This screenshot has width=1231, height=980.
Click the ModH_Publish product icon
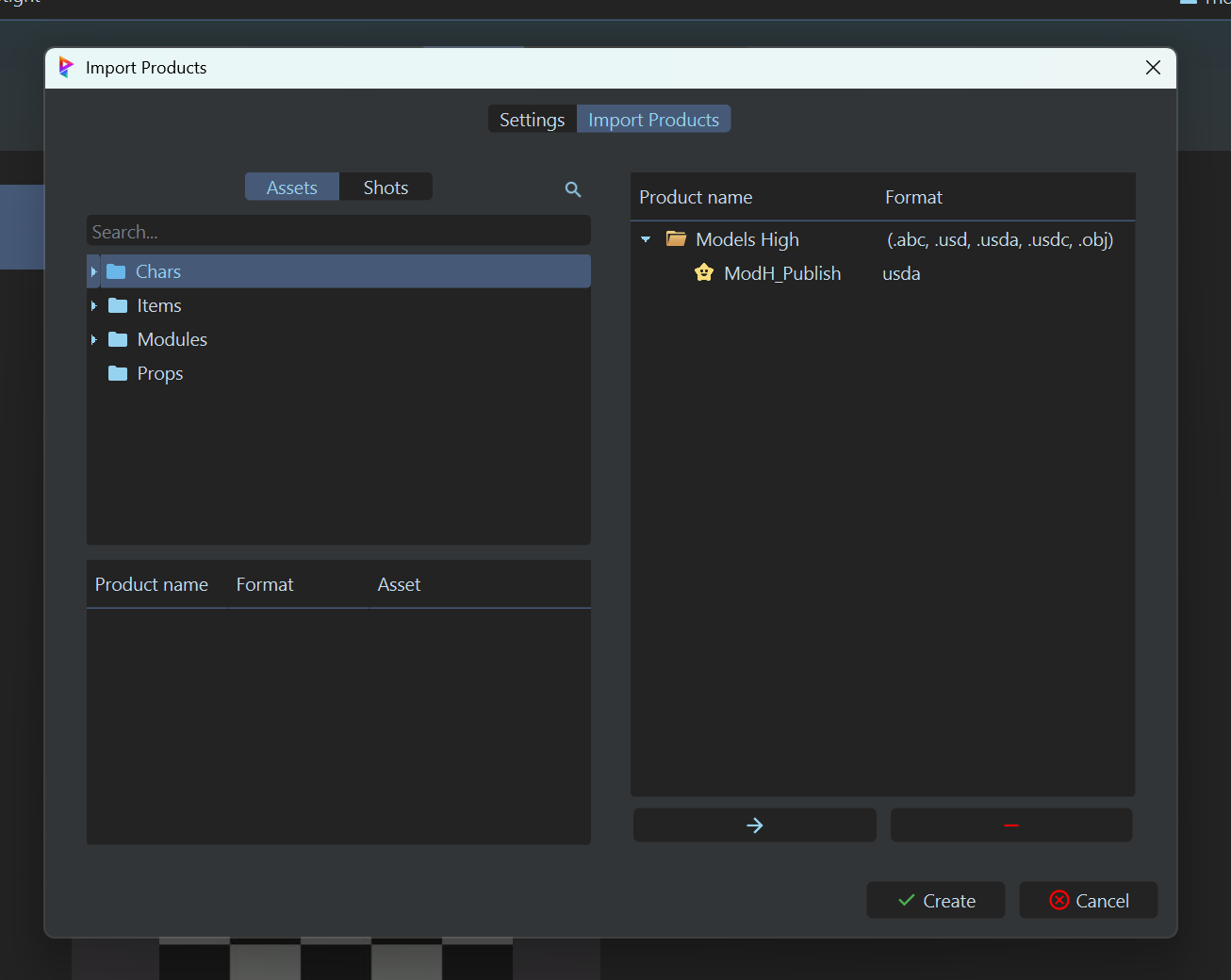tap(704, 273)
